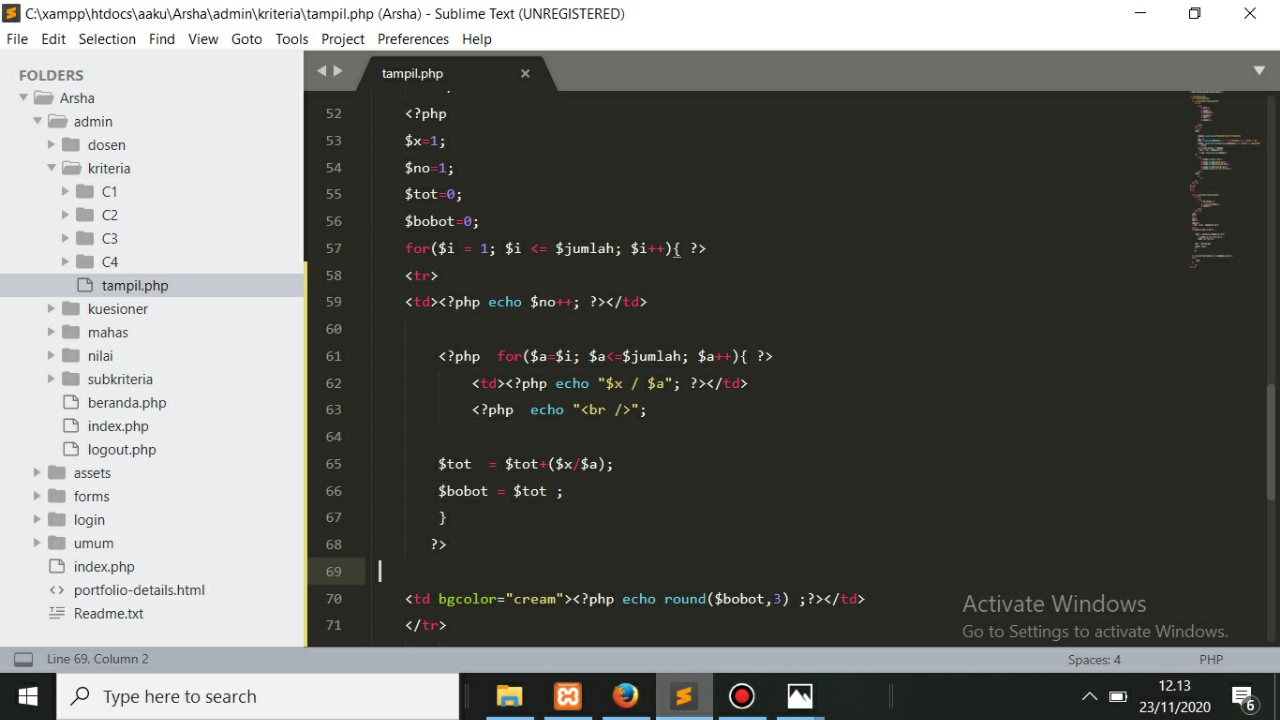
Task: Open the notification center icon
Action: coord(1243,697)
